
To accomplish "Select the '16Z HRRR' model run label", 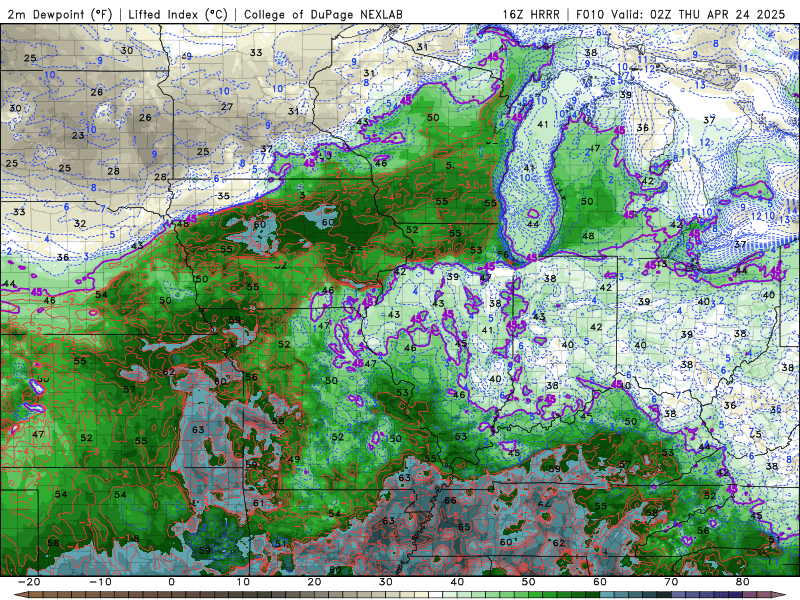I will click(531, 14).
